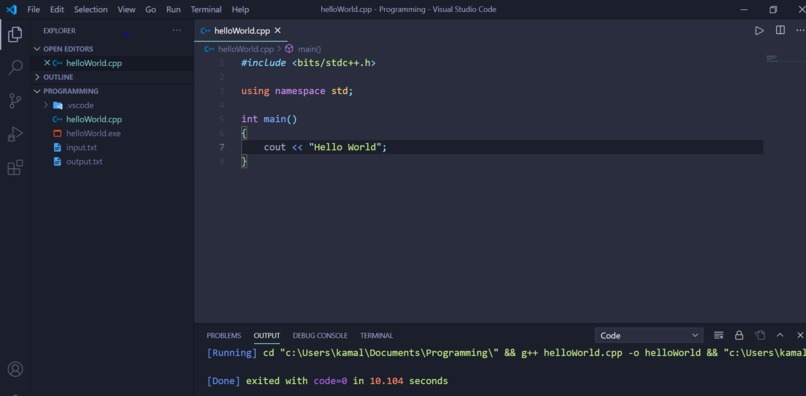Expand the Outline section
This screenshot has height=396, width=806.
tap(37, 77)
